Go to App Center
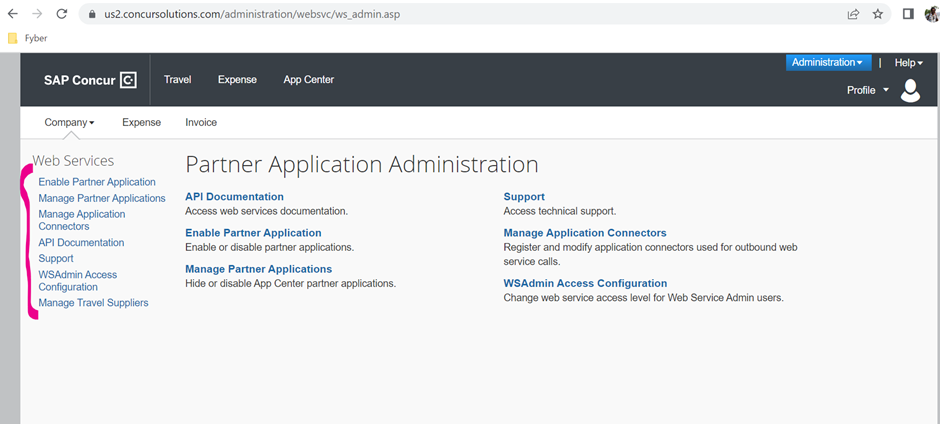This screenshot has height=424, width=940. point(309,80)
